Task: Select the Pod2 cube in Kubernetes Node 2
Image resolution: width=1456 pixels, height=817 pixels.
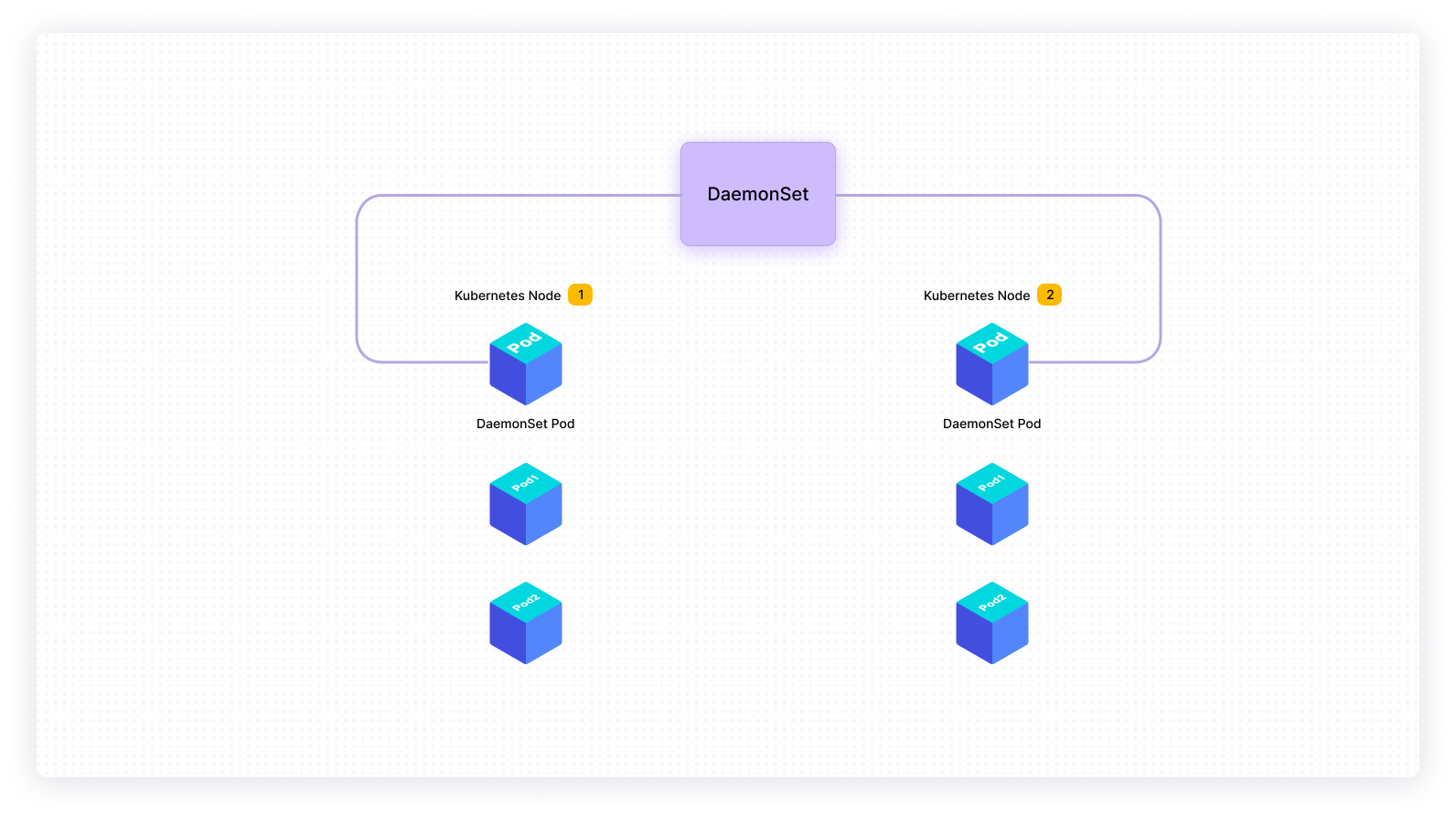Action: 992,624
